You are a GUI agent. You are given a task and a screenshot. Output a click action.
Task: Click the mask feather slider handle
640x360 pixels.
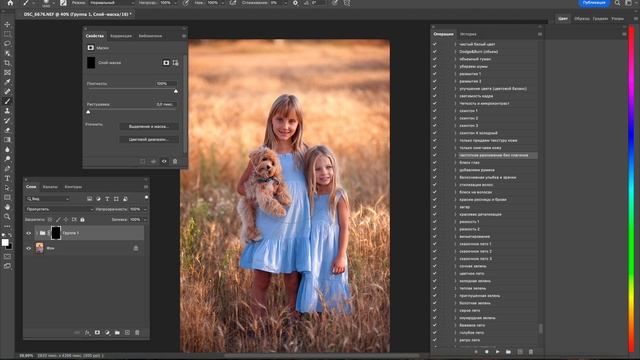point(88,112)
